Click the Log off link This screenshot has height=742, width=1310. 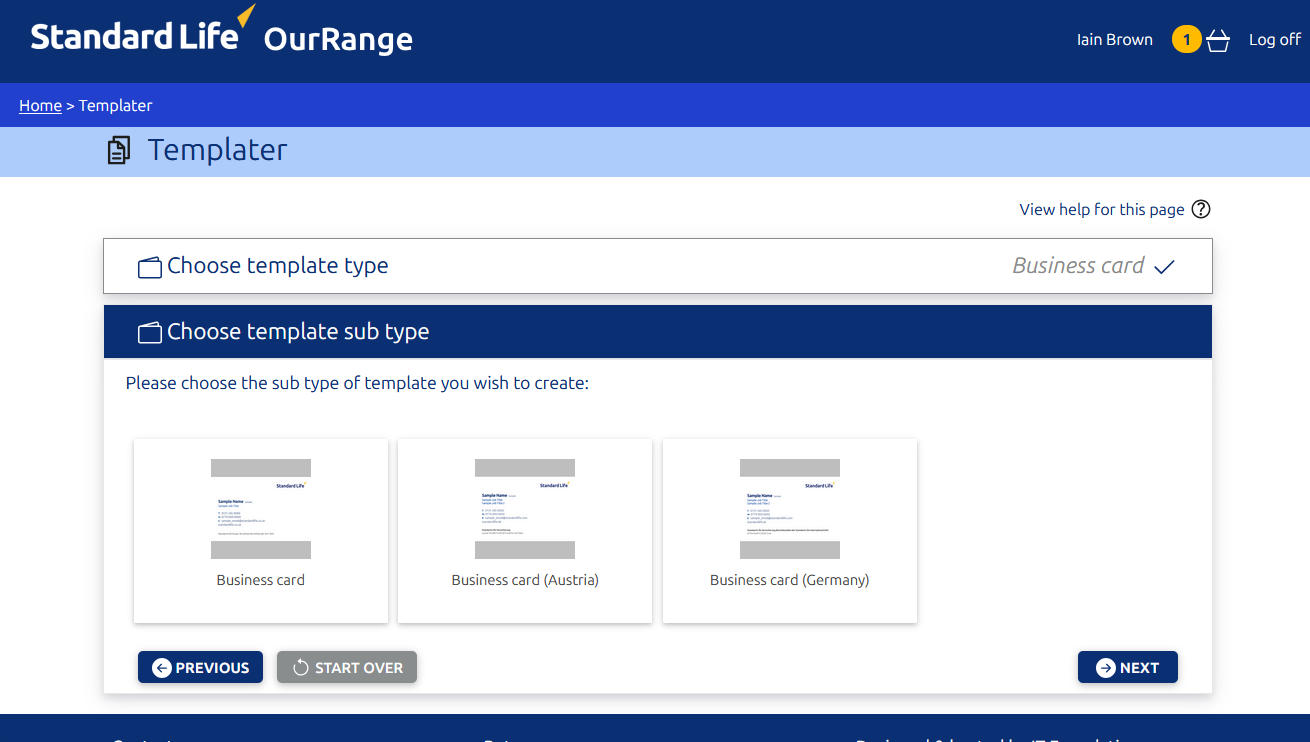click(1274, 40)
